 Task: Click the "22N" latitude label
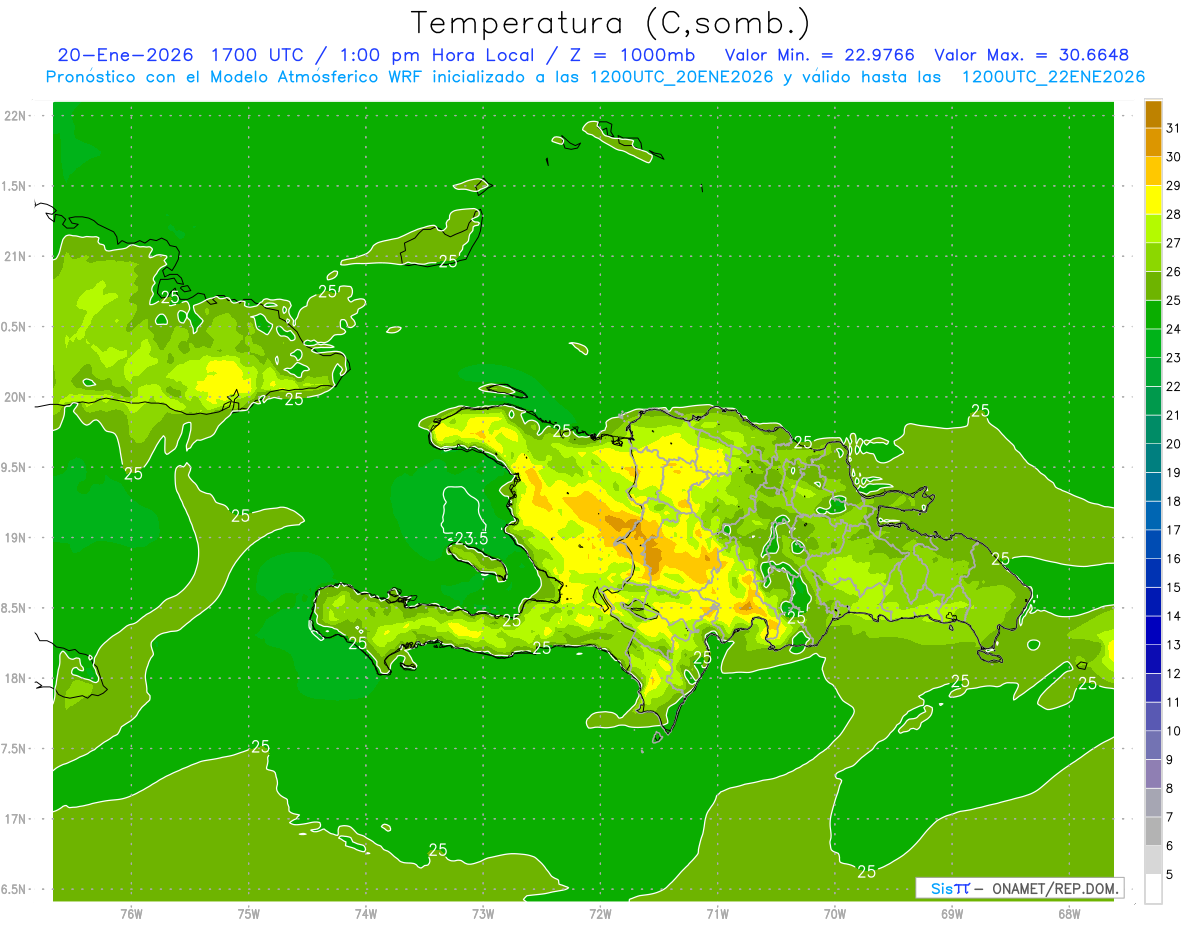pos(16,116)
